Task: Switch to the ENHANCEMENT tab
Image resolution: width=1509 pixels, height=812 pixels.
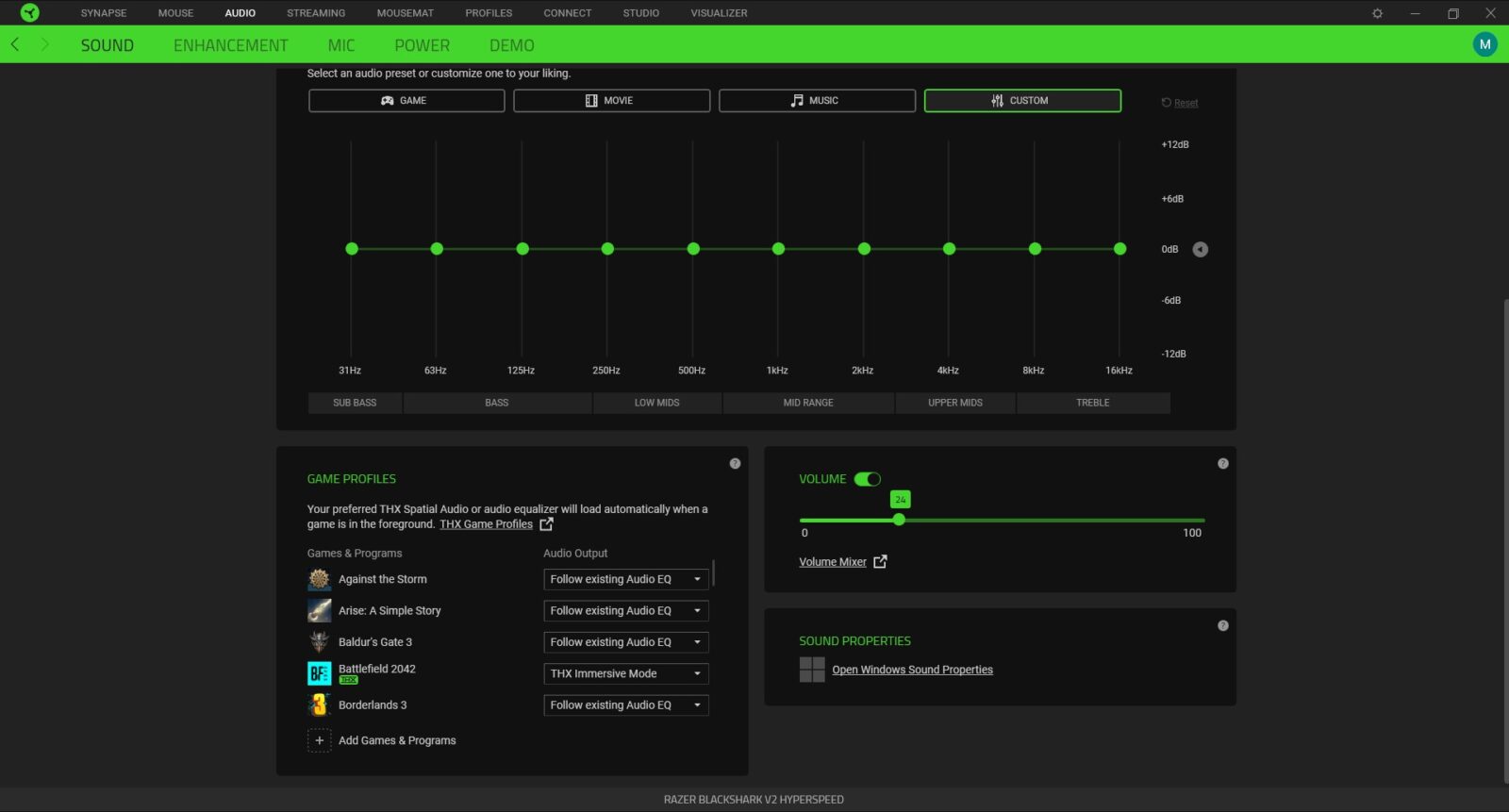Action: (230, 45)
